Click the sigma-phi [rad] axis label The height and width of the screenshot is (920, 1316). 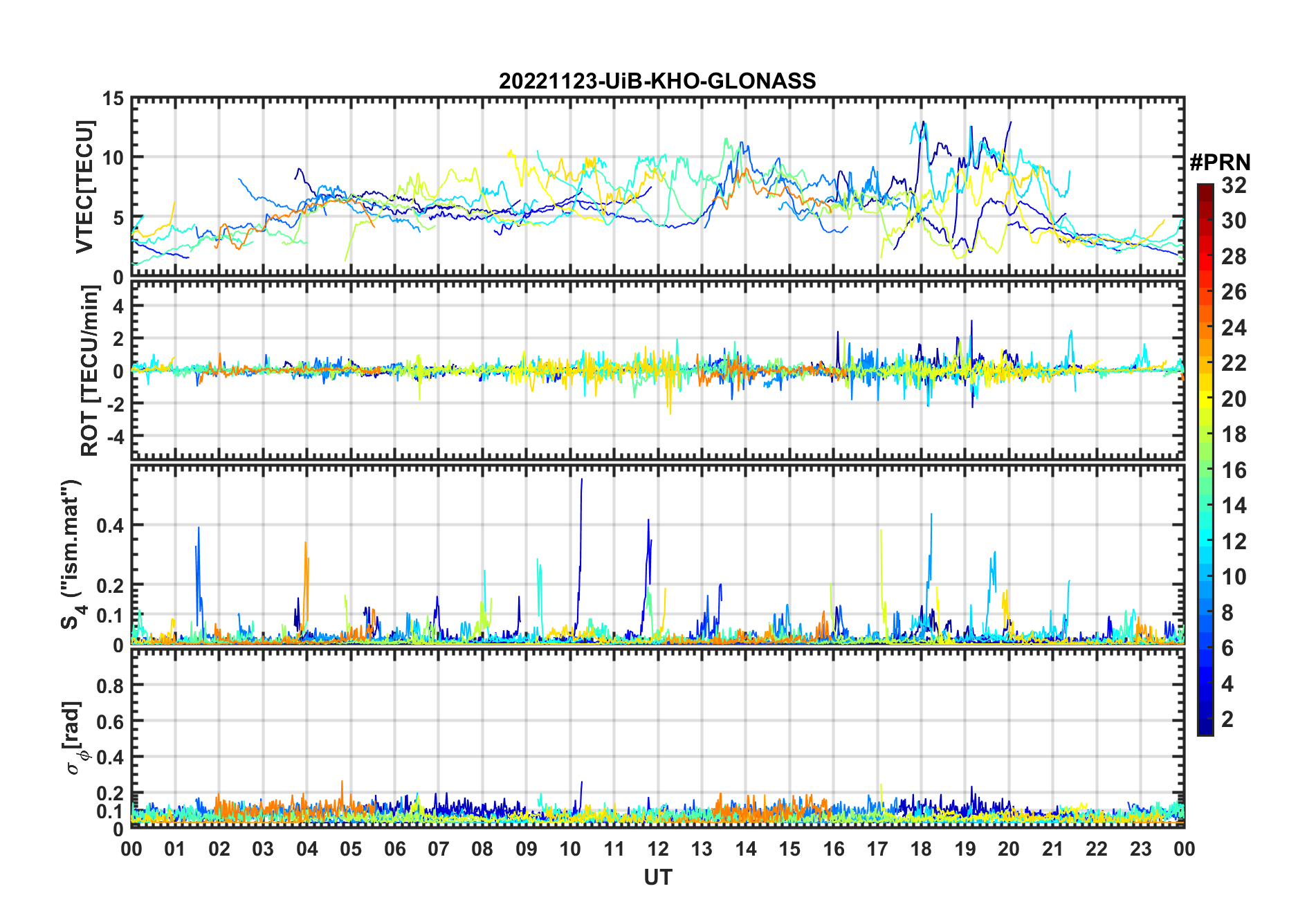point(74,737)
